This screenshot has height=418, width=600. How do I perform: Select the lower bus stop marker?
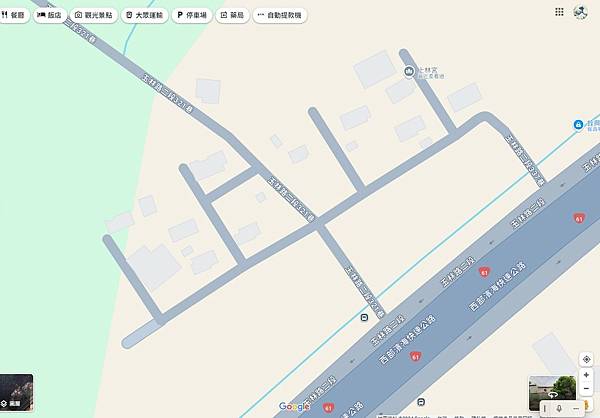coord(421,402)
